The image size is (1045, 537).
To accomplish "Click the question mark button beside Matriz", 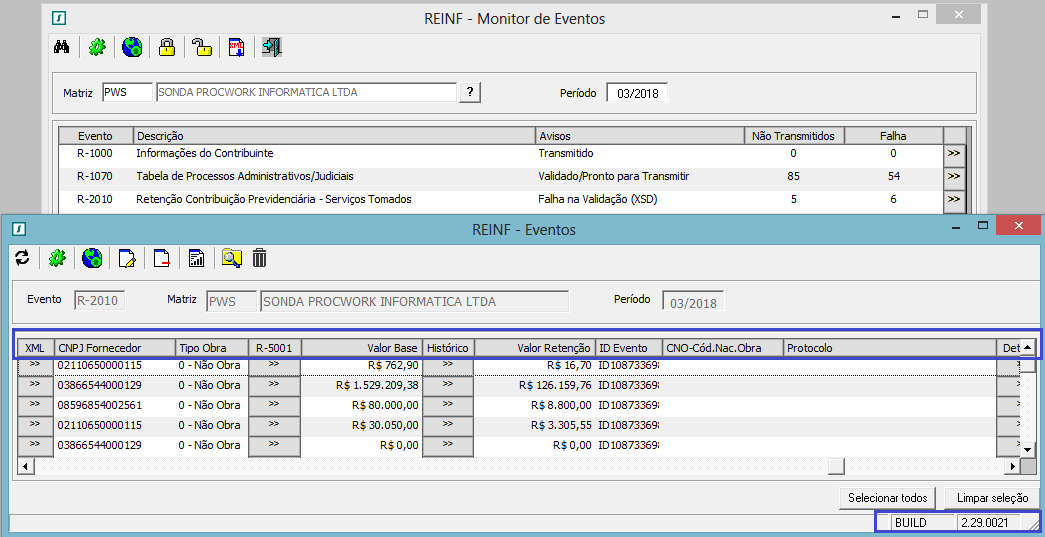I will (471, 92).
